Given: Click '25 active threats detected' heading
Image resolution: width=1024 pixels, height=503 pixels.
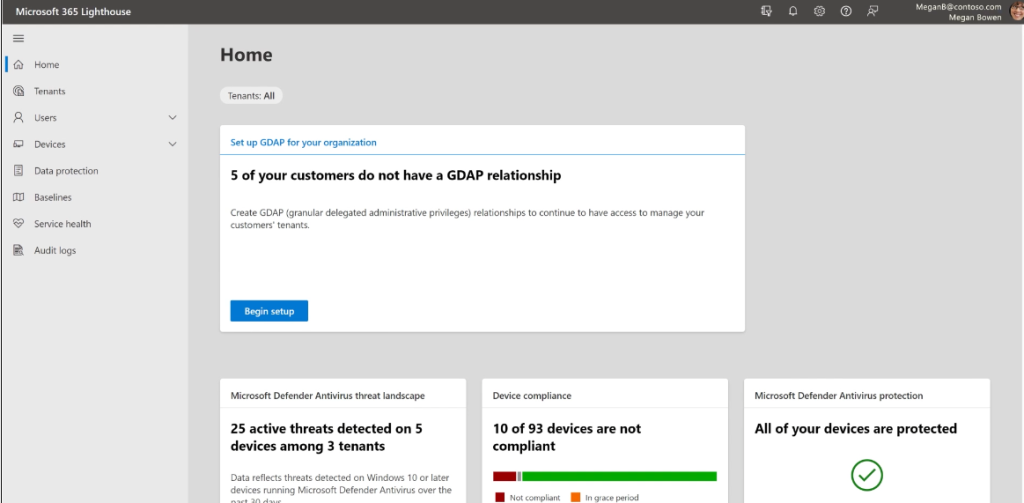Looking at the screenshot, I should (327, 437).
